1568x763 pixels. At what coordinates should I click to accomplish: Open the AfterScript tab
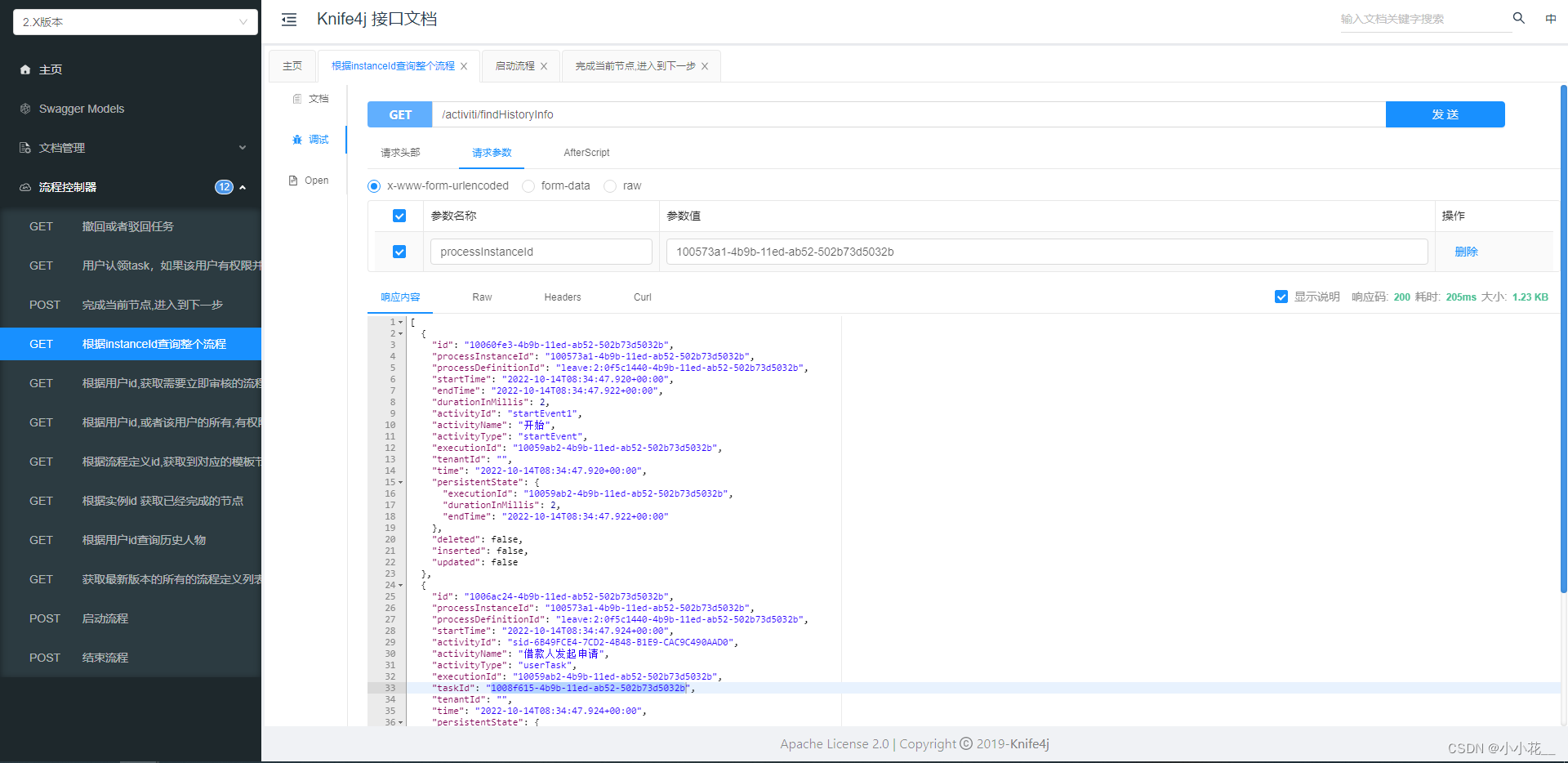[x=586, y=153]
